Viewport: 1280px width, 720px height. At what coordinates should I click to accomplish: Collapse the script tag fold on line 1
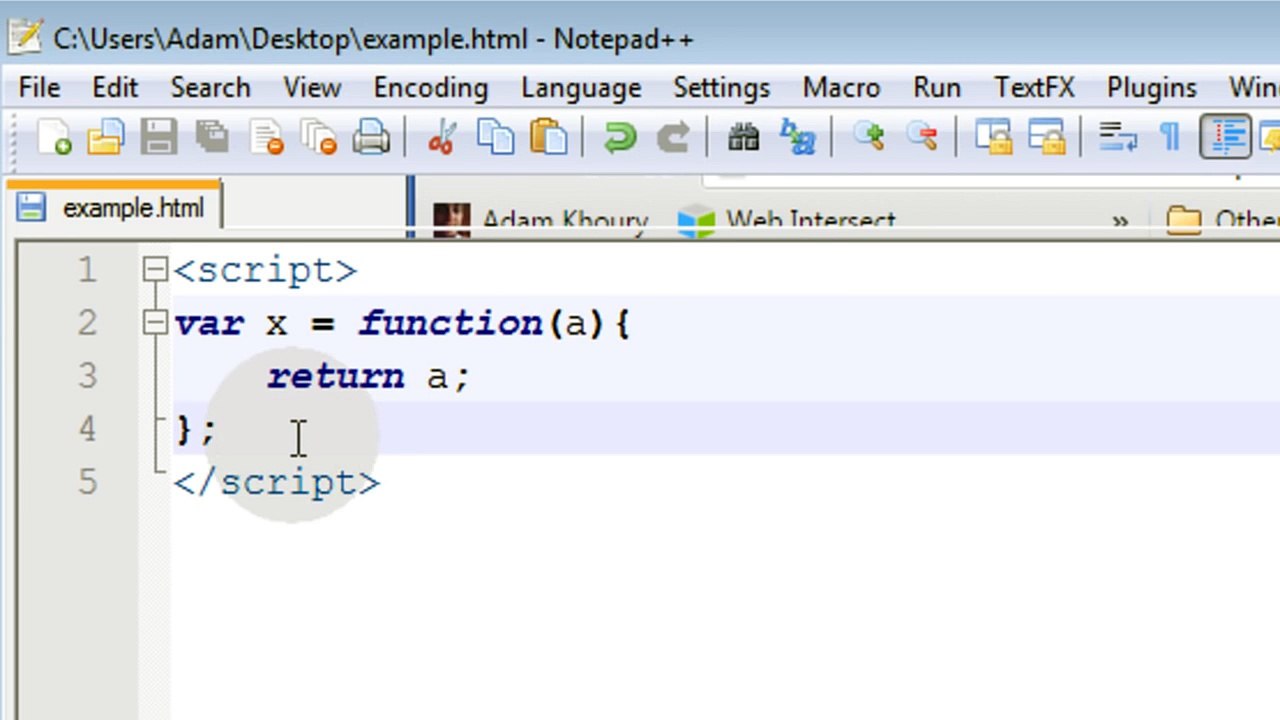pos(154,269)
